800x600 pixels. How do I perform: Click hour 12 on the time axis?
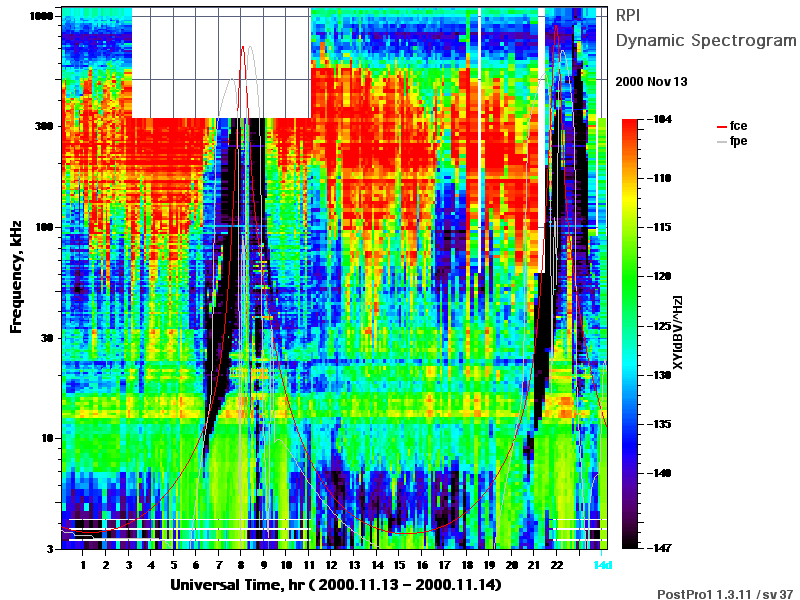[332, 565]
